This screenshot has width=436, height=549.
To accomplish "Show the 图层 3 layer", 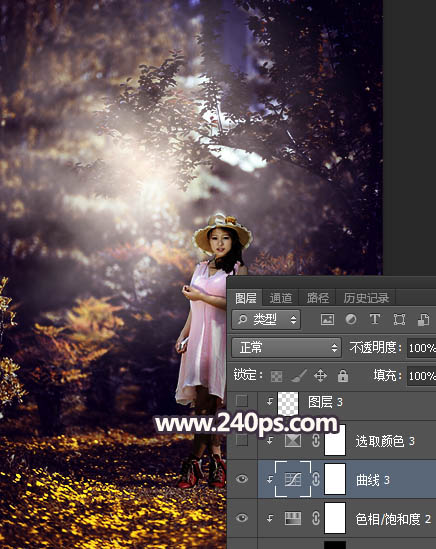I will coord(242,401).
